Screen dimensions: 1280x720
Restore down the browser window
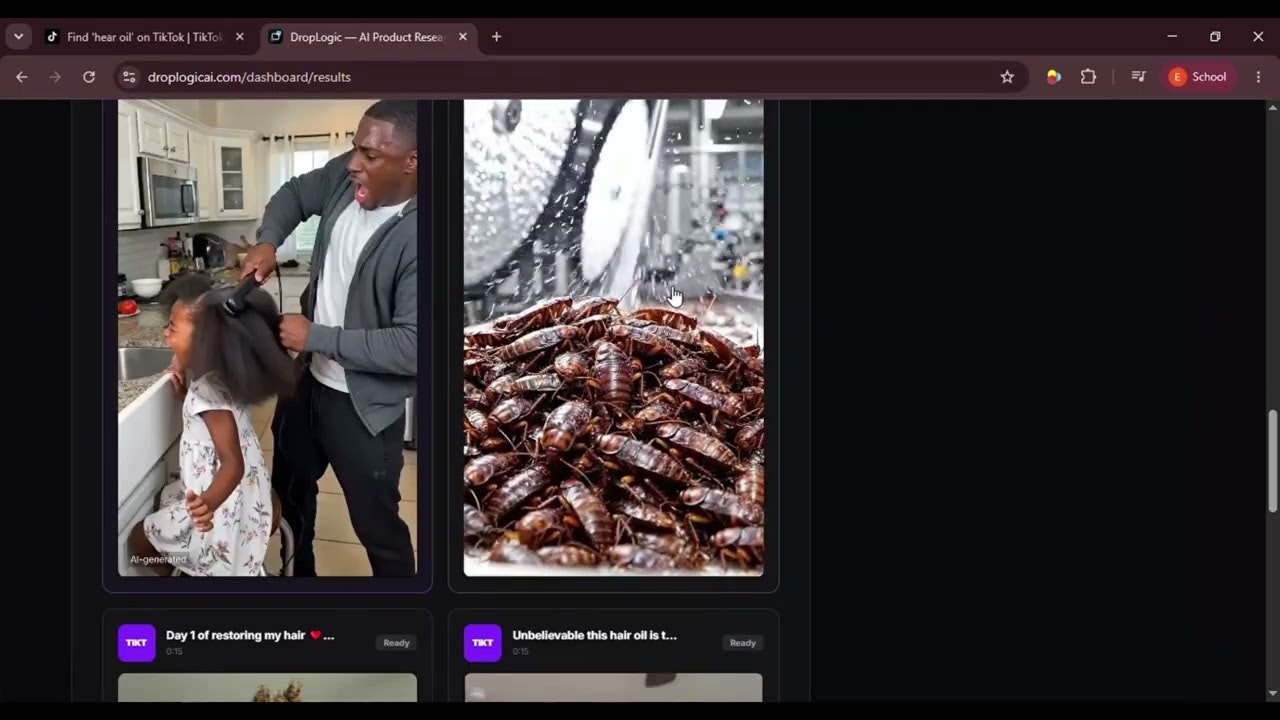(1215, 37)
